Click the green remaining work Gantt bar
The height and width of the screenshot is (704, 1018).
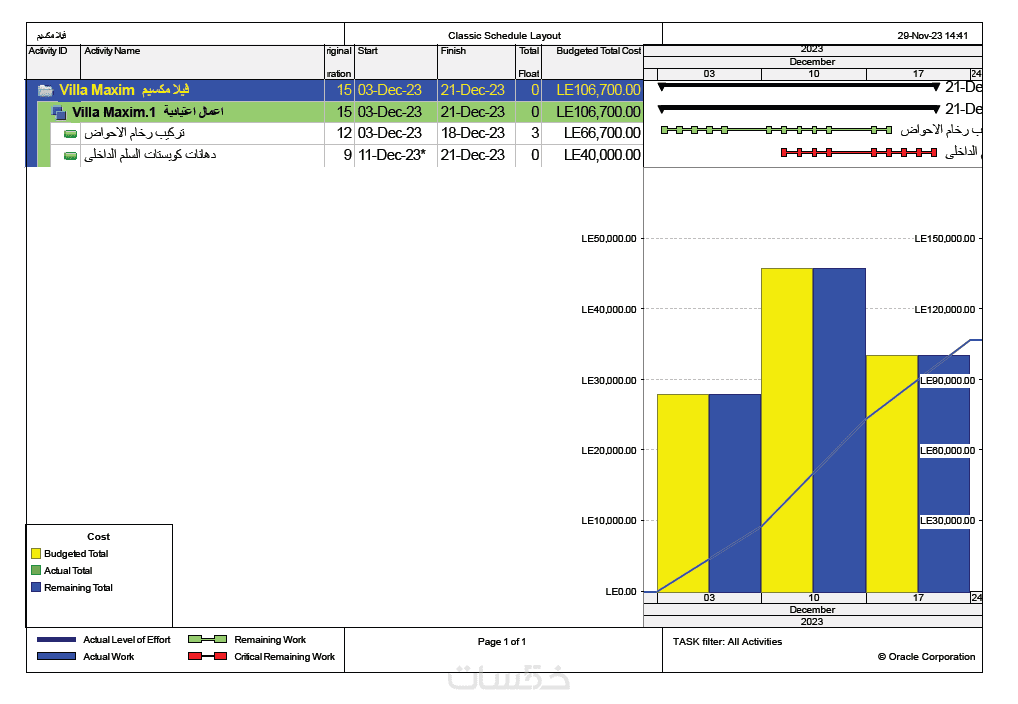pyautogui.click(x=776, y=130)
